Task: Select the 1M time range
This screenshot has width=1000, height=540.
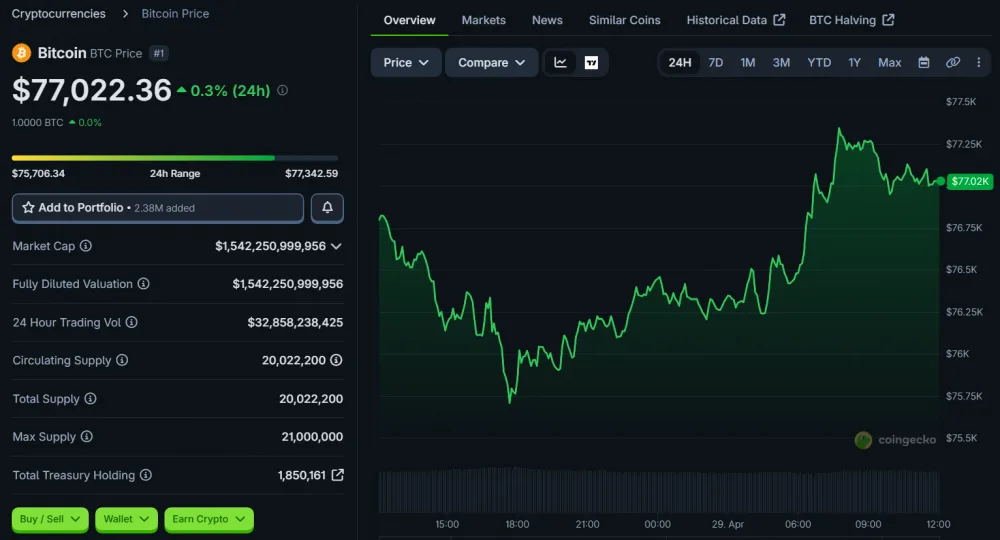Action: click(747, 62)
